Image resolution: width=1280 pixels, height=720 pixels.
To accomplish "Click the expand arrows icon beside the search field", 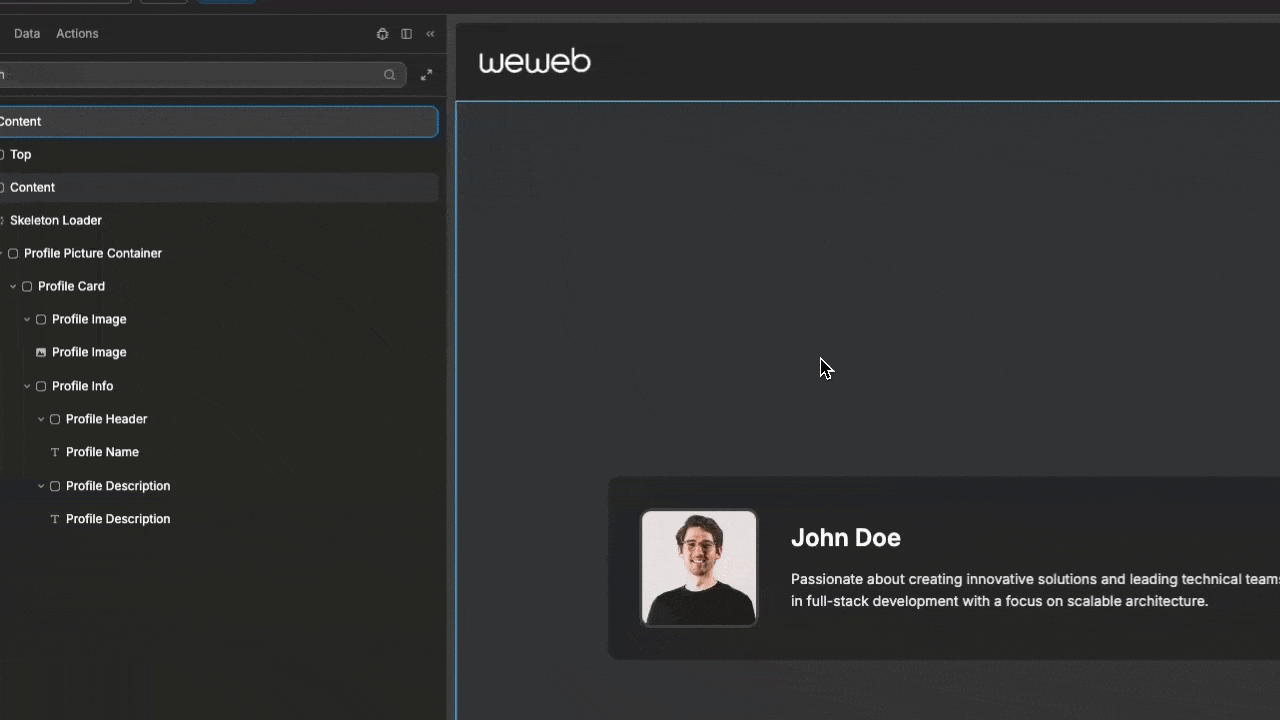I will tap(426, 74).
